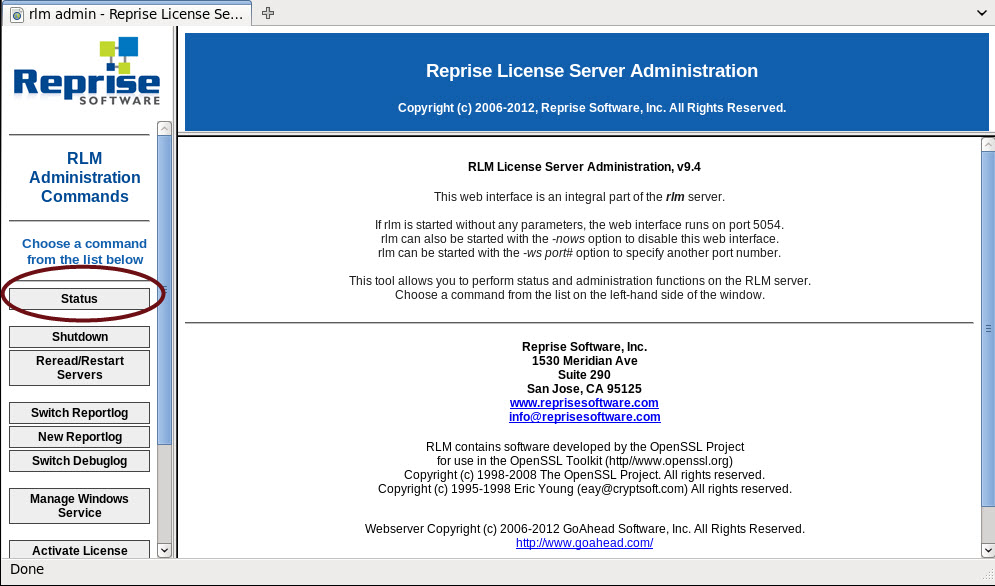Click the Shutdown command button

click(x=80, y=337)
